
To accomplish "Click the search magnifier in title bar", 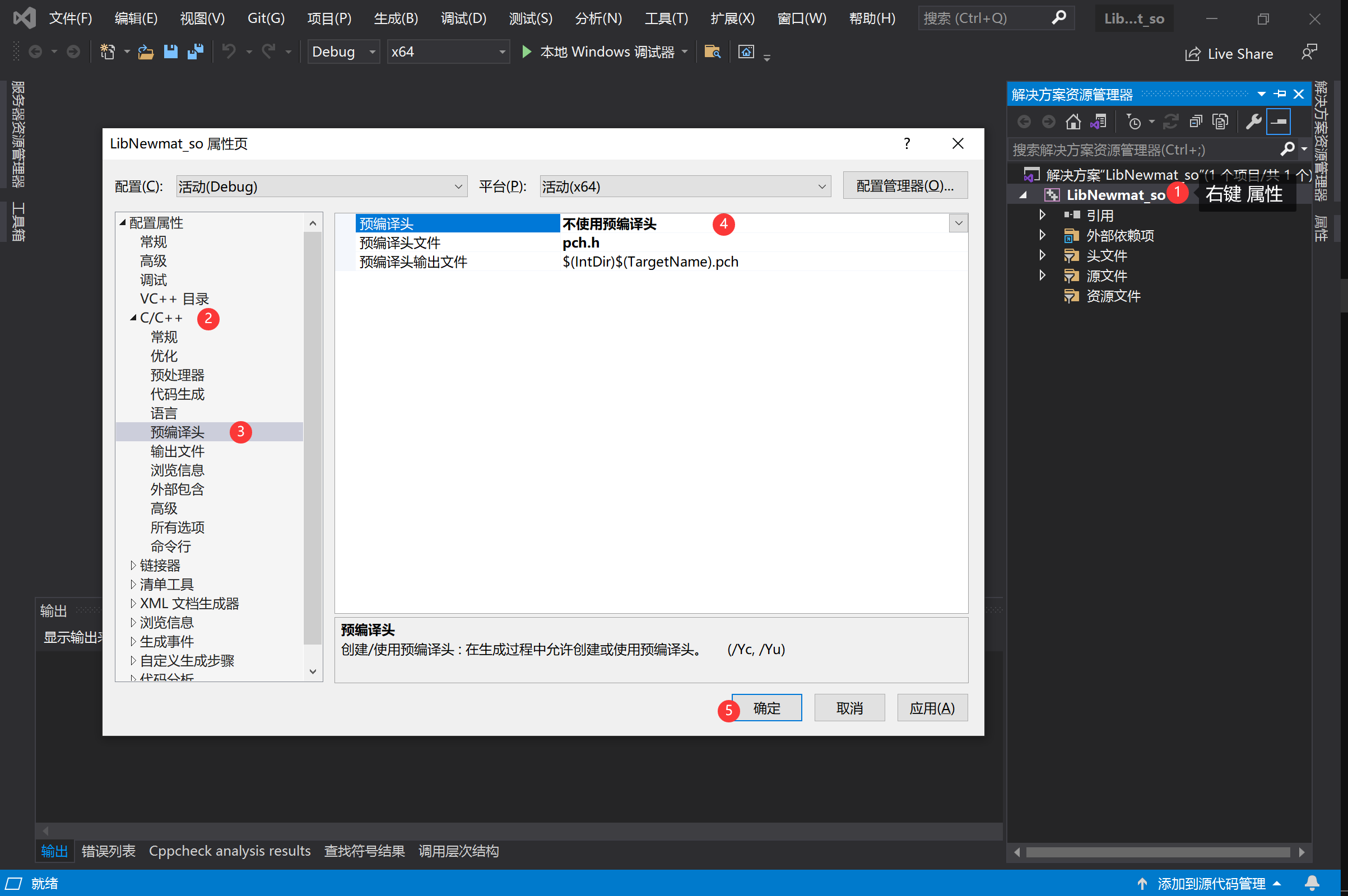I will (x=1058, y=18).
